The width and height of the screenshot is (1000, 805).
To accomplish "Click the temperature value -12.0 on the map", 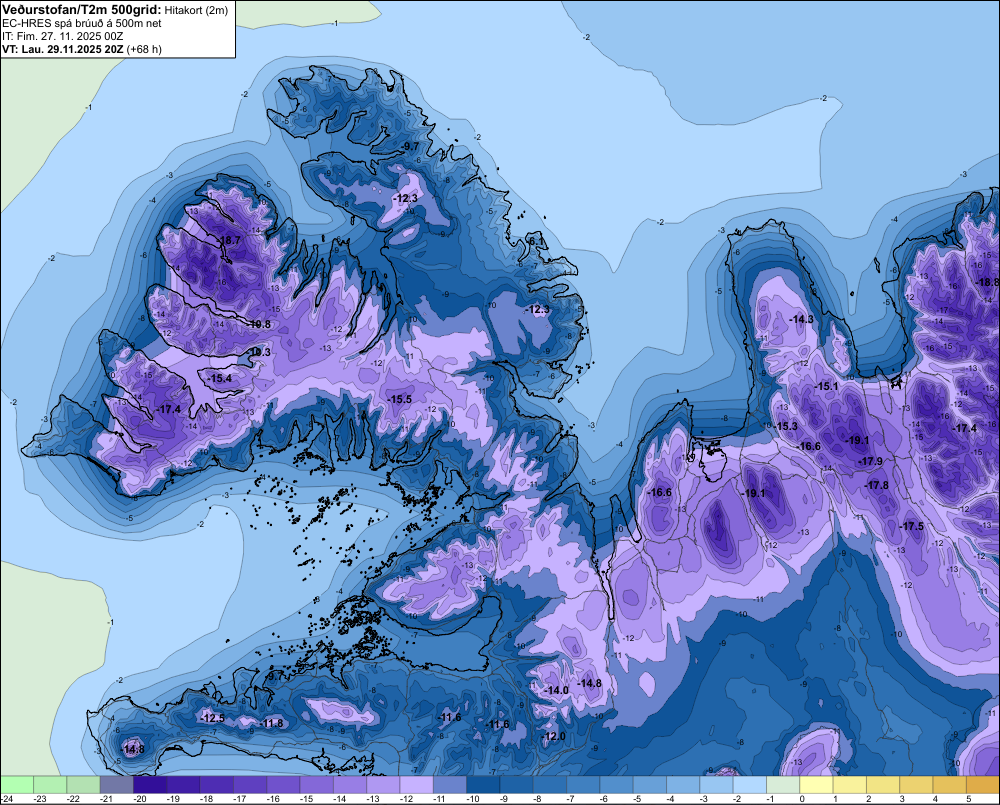I will (x=554, y=736).
